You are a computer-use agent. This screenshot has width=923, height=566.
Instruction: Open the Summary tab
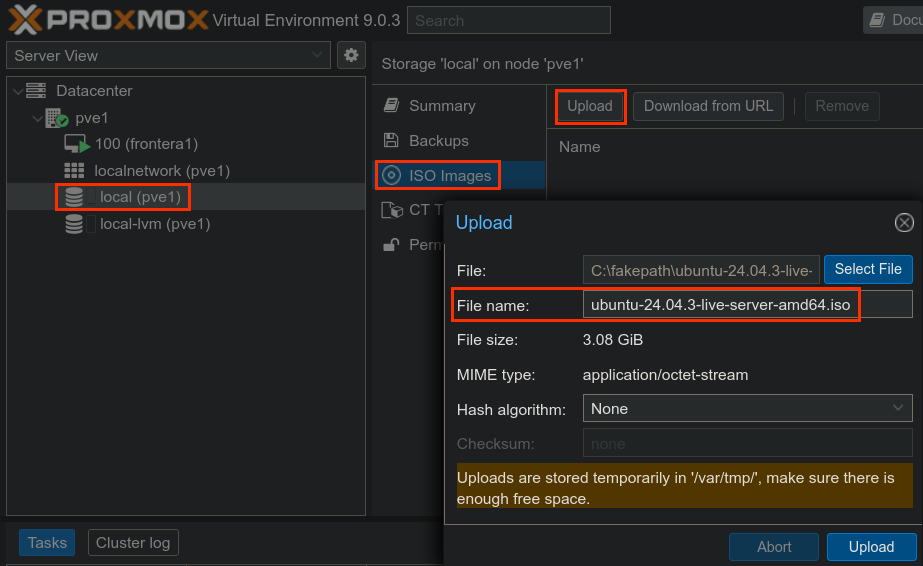[442, 106]
